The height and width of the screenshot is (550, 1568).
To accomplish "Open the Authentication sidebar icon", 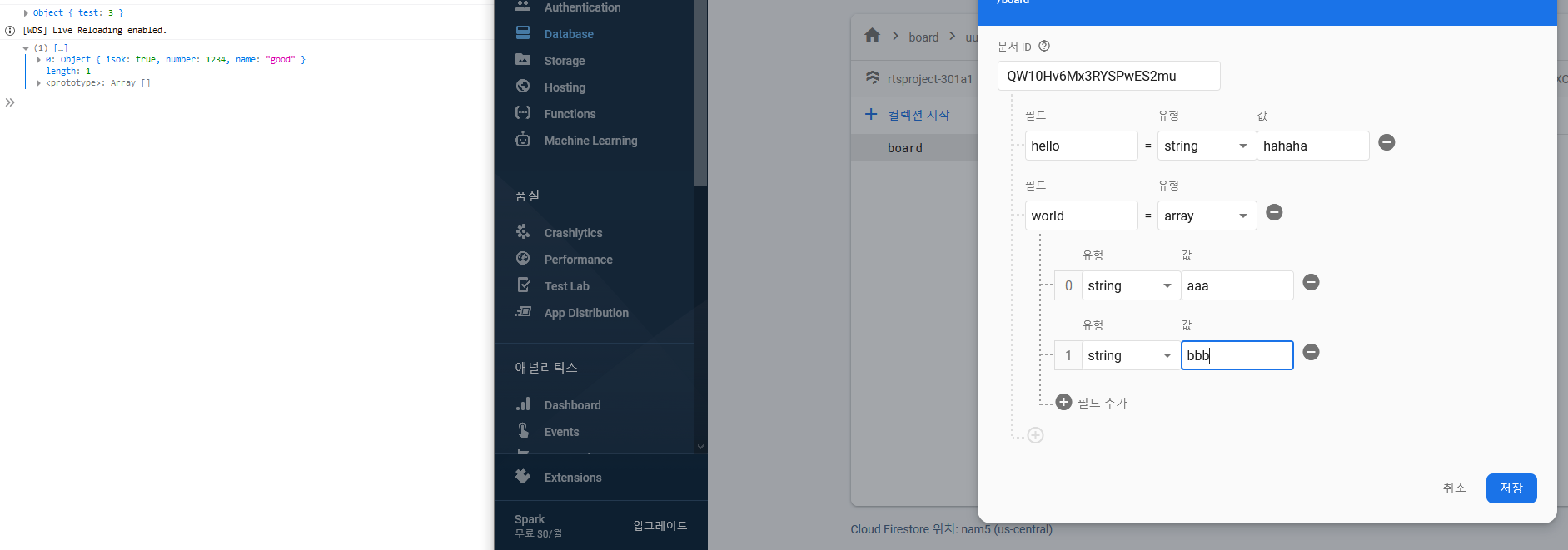I will click(523, 6).
